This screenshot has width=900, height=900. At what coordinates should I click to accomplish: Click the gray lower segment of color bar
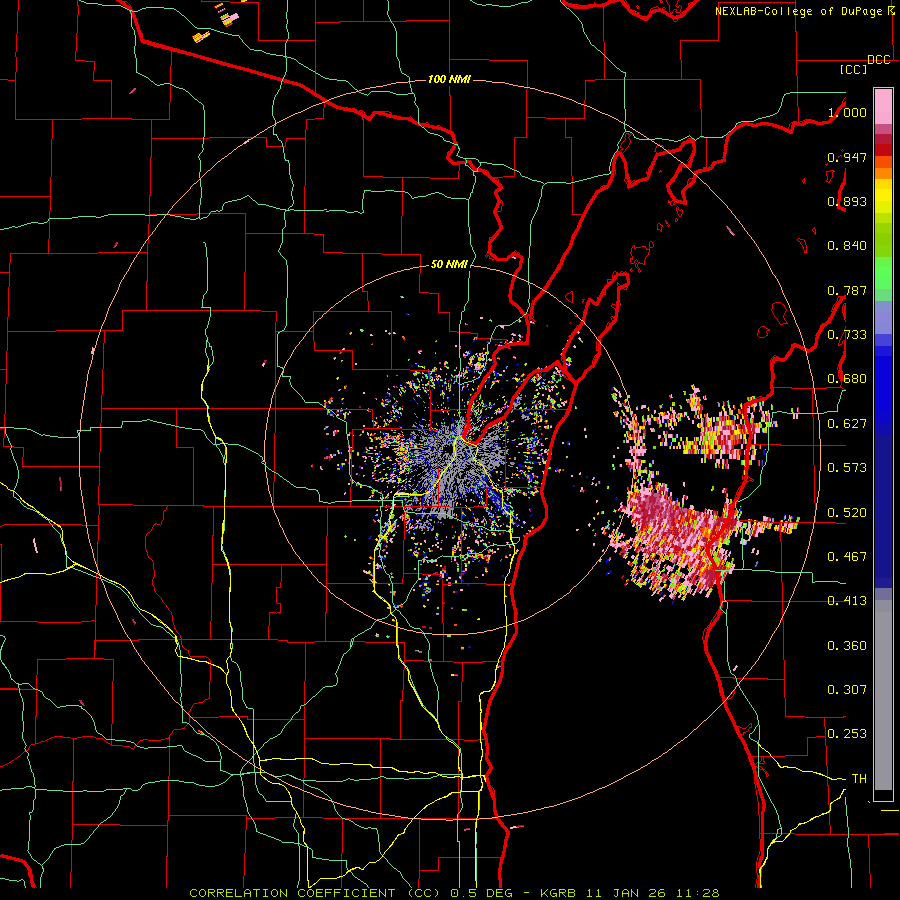click(883, 695)
